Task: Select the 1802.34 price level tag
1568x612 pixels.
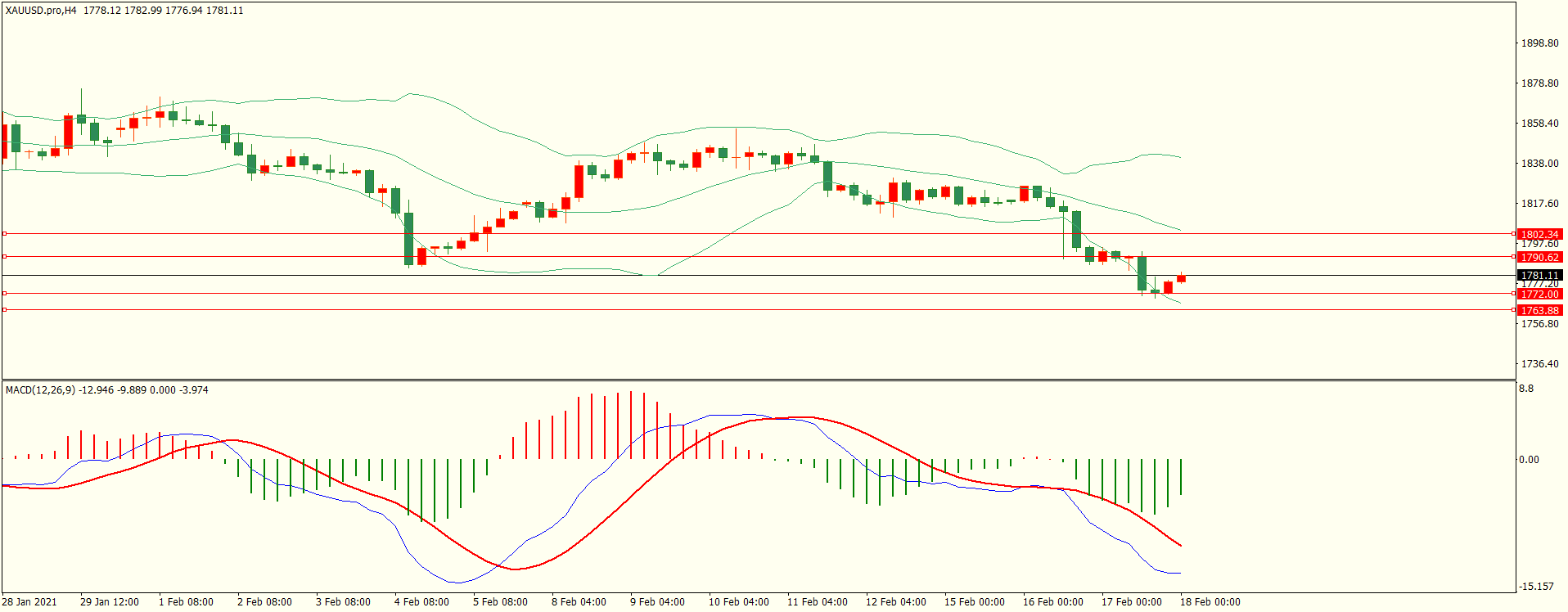Action: coord(1539,235)
